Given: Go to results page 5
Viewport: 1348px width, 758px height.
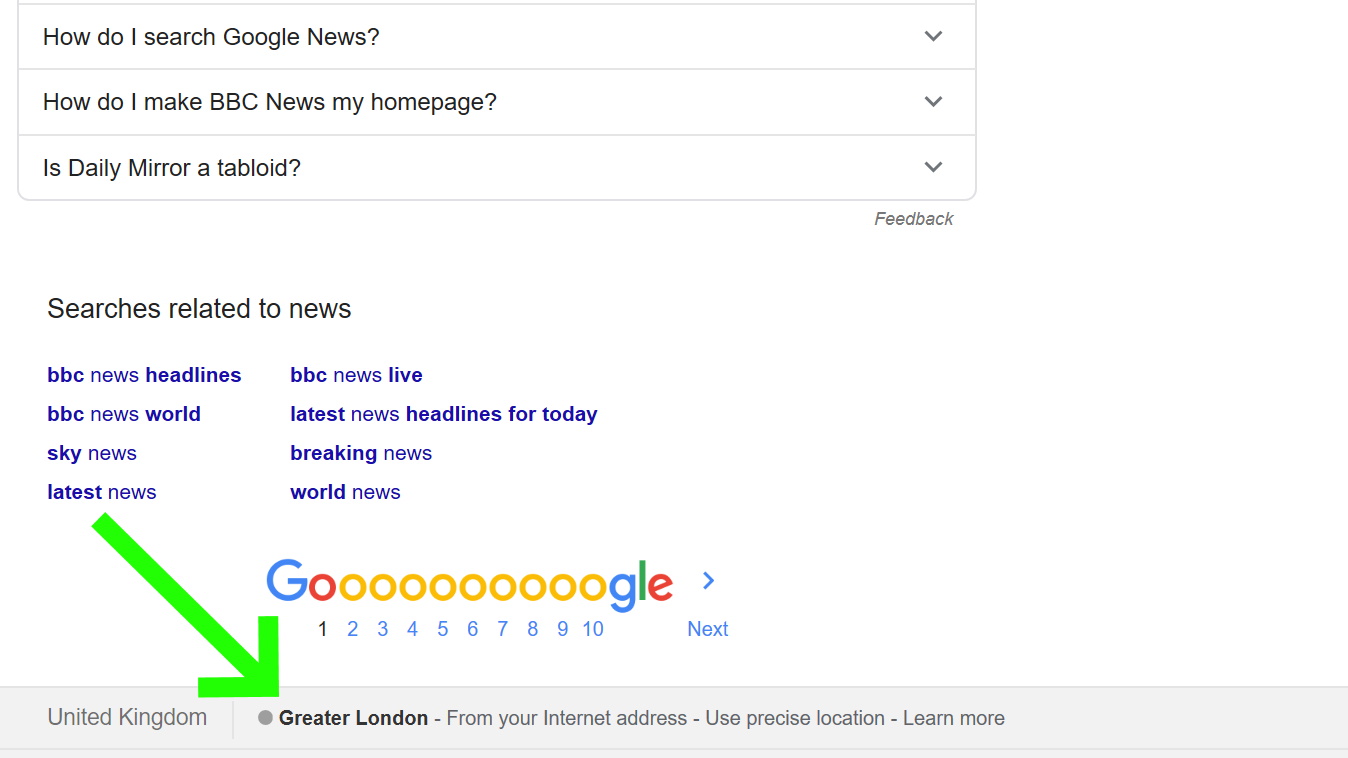Looking at the screenshot, I should 442,629.
